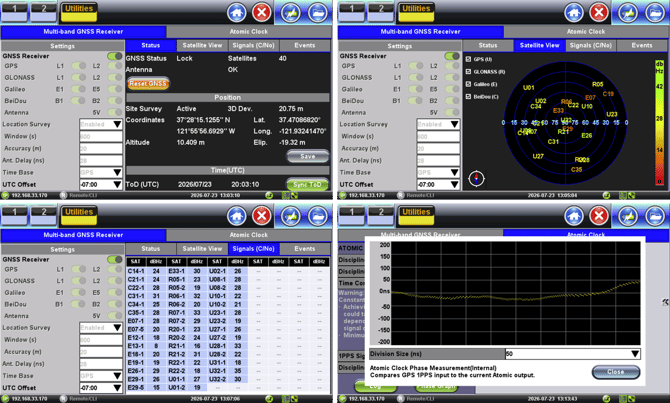Toggle the Antenna 5V switch on the Satellite View screen

tap(452, 112)
